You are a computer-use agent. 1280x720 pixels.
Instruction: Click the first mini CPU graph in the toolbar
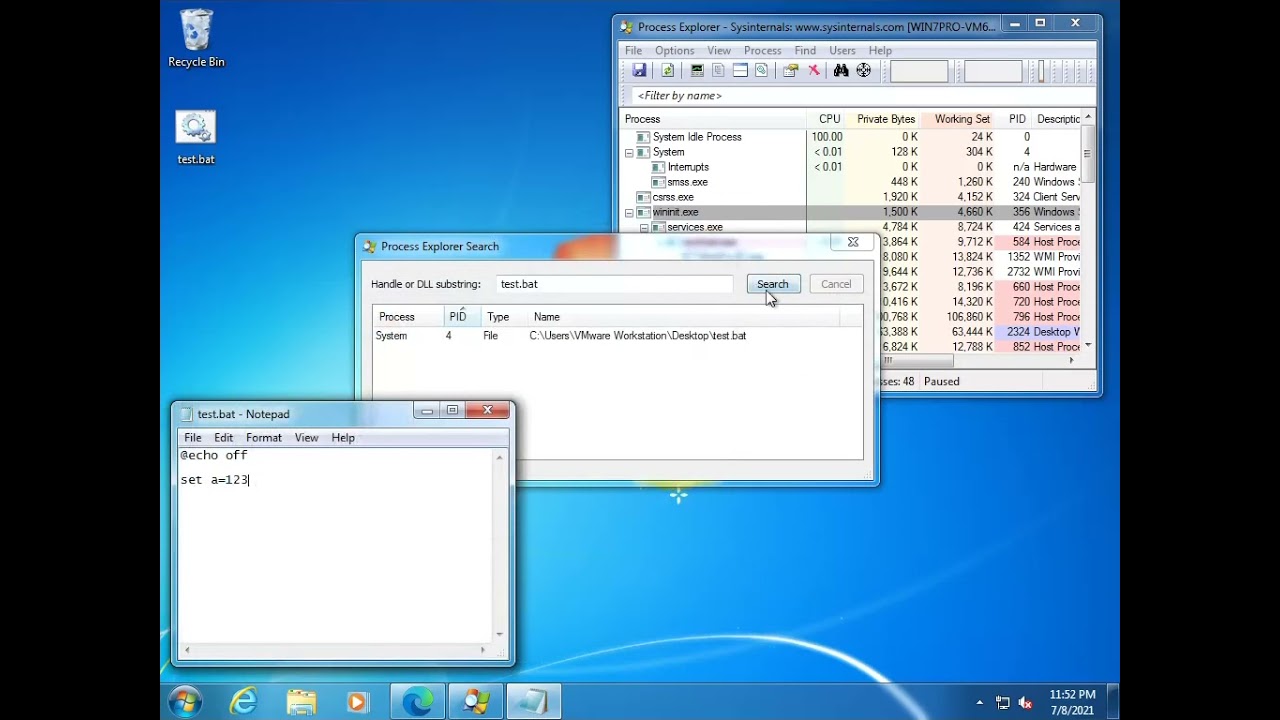[919, 71]
